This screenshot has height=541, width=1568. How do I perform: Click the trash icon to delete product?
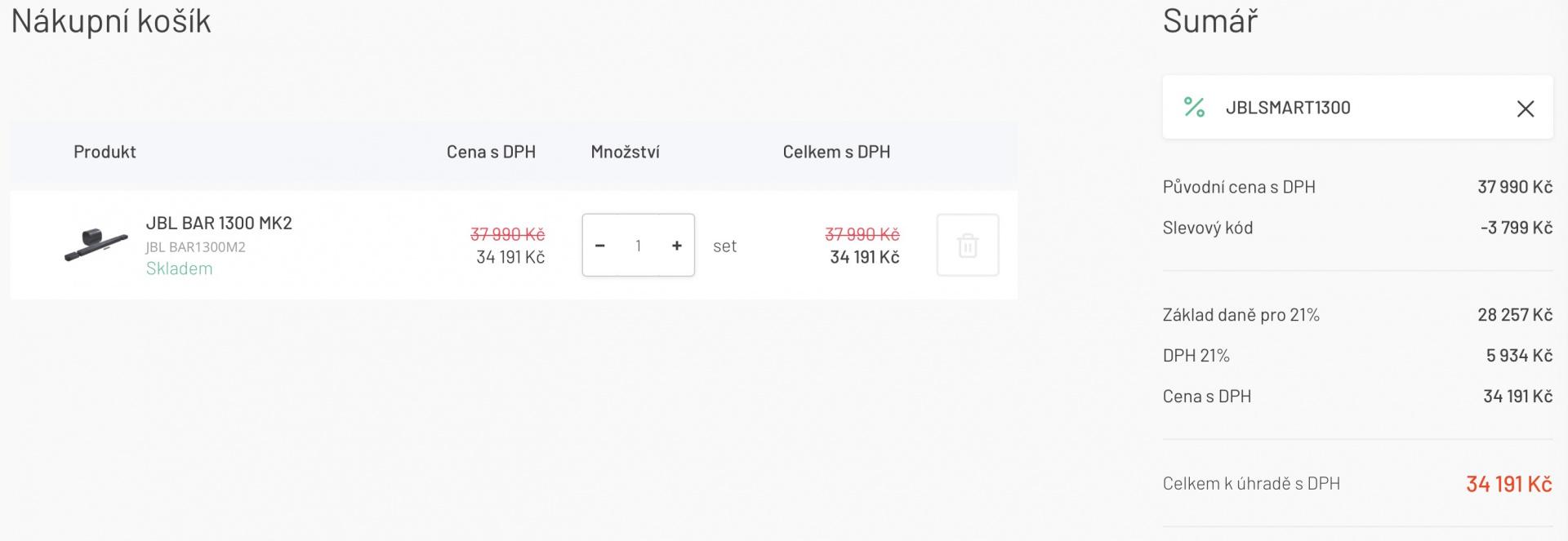coord(967,245)
